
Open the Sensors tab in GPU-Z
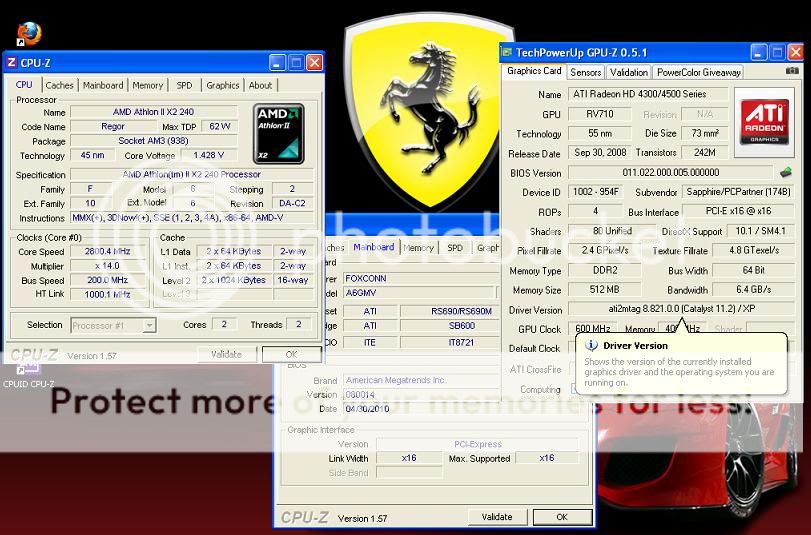tap(585, 72)
